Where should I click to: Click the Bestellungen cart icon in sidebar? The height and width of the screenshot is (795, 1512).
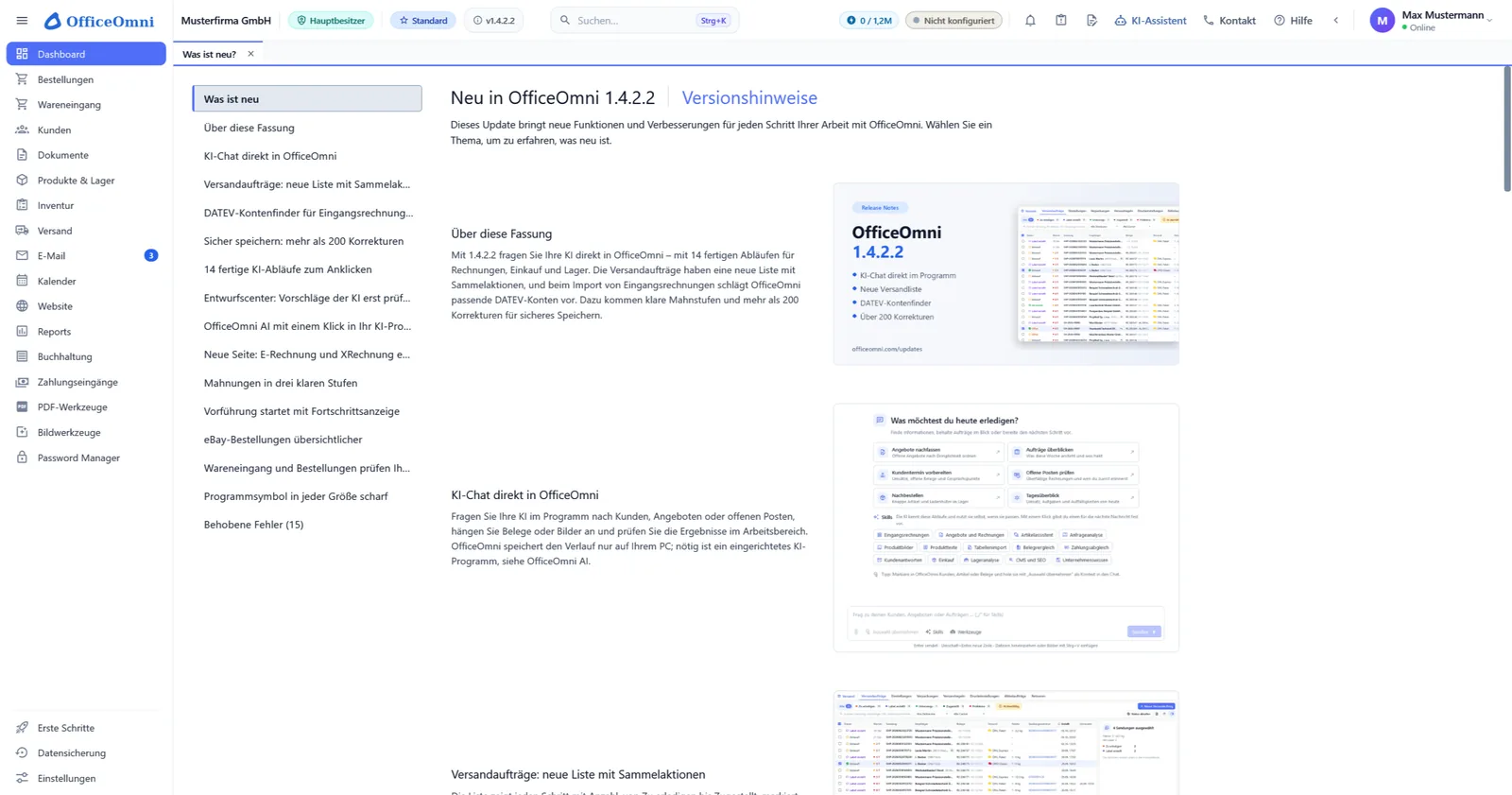point(22,79)
